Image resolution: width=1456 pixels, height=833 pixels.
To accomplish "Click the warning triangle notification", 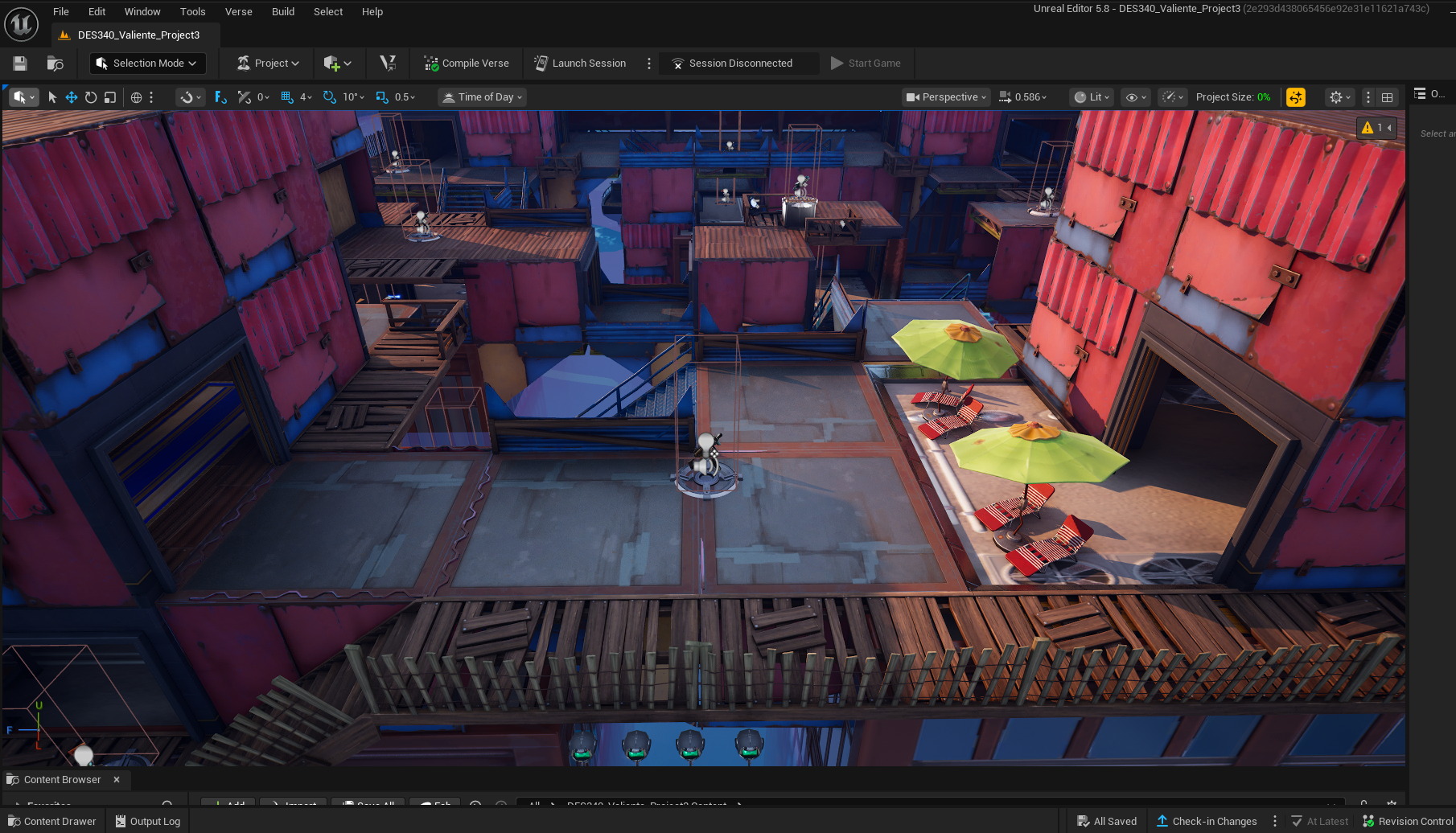I will (1368, 128).
